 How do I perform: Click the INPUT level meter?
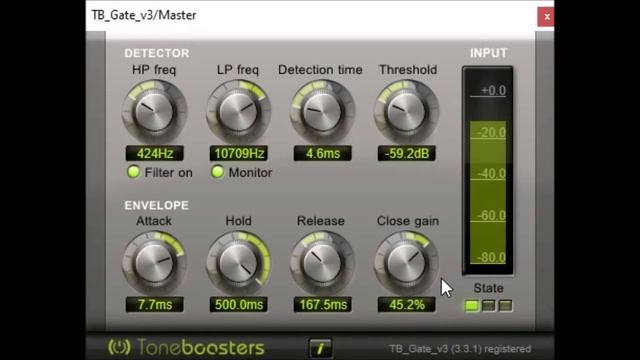pos(488,171)
